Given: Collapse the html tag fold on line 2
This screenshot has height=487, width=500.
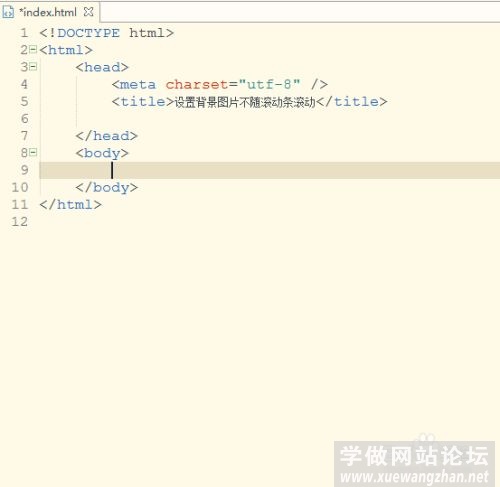Looking at the screenshot, I should 33,49.
